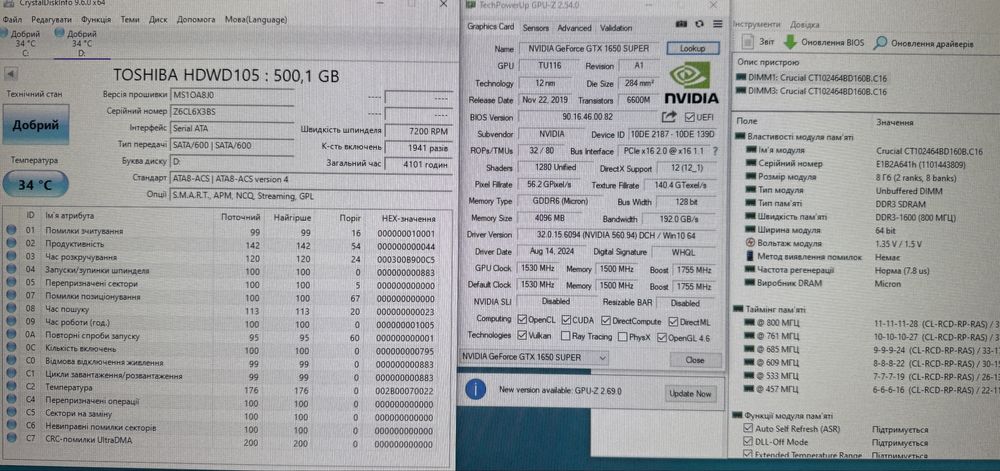
Task: Click the GPU-Z refresh icon
Action: click(700, 24)
